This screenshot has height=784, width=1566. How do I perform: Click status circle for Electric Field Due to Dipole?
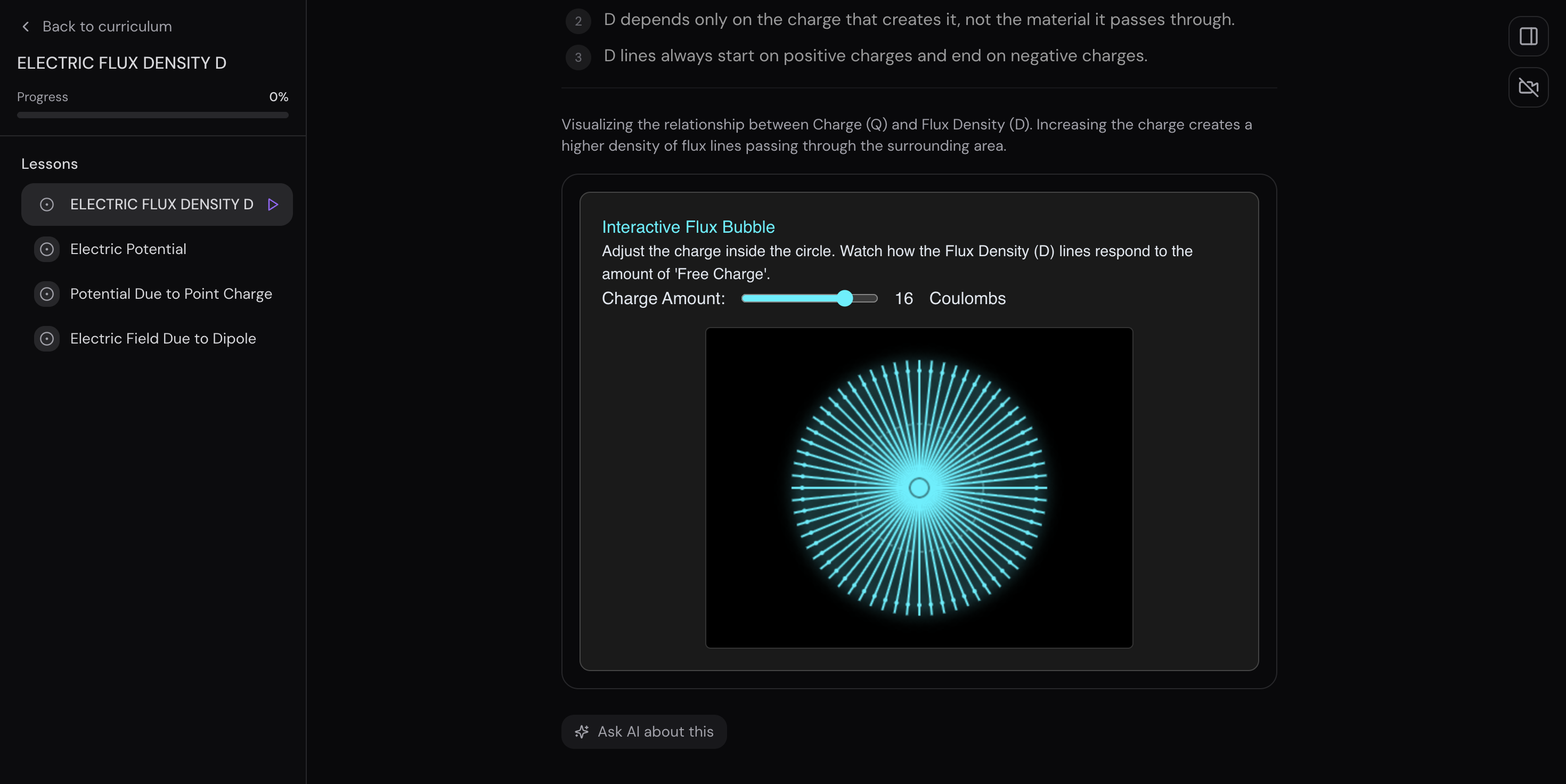[47, 339]
